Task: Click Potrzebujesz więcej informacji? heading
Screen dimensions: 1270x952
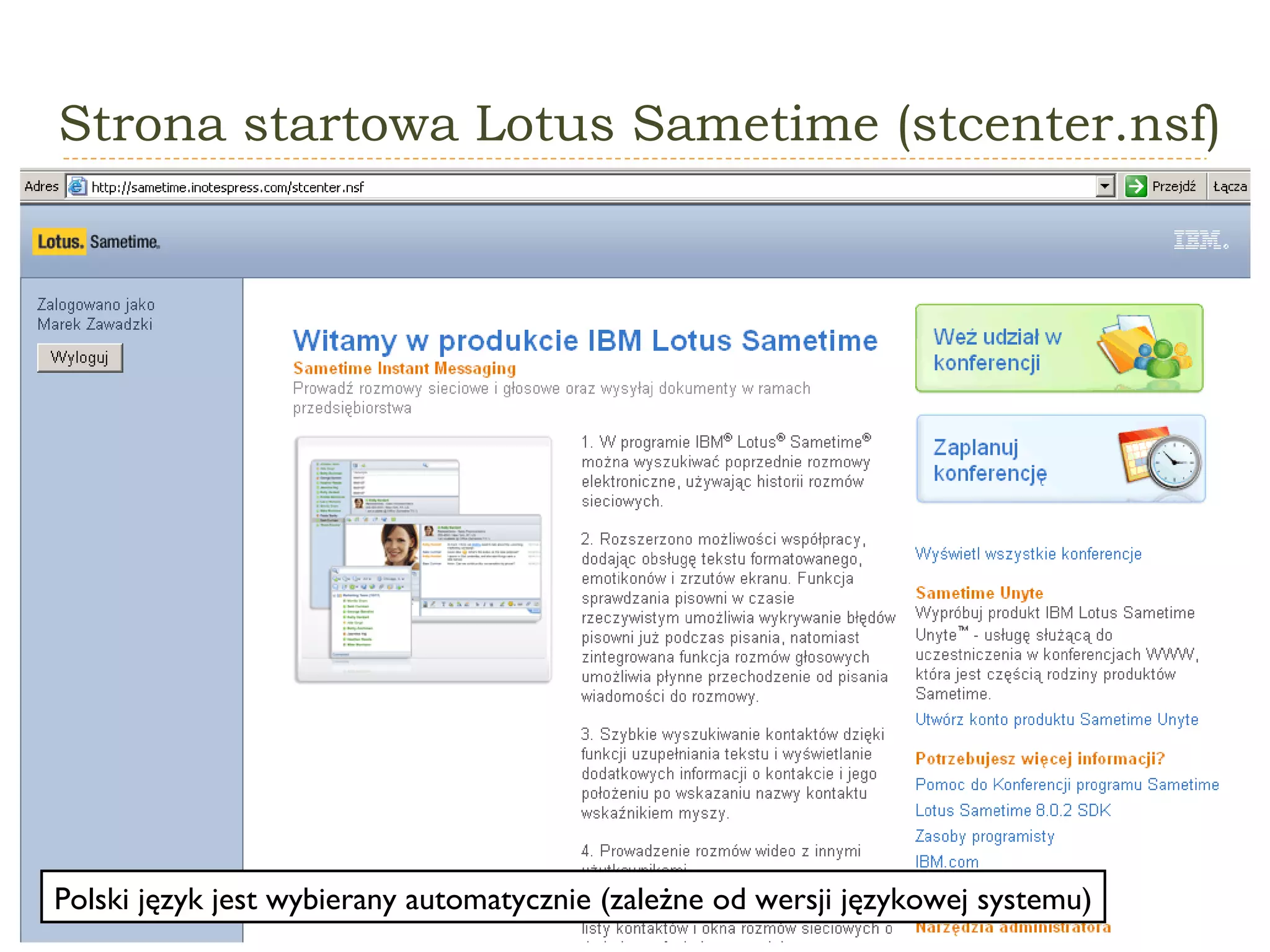Action: coord(1040,759)
